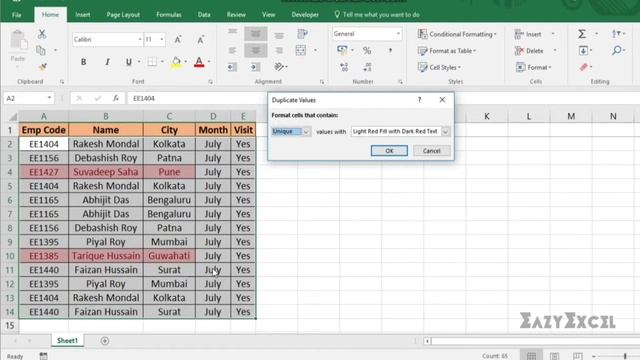Click Cancel in Duplicate Values dialog
Screen dimensions: 640x360
point(431,151)
